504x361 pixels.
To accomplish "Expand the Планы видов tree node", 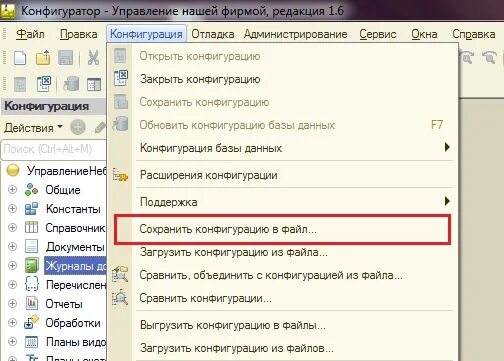I will pyautogui.click(x=12, y=342).
